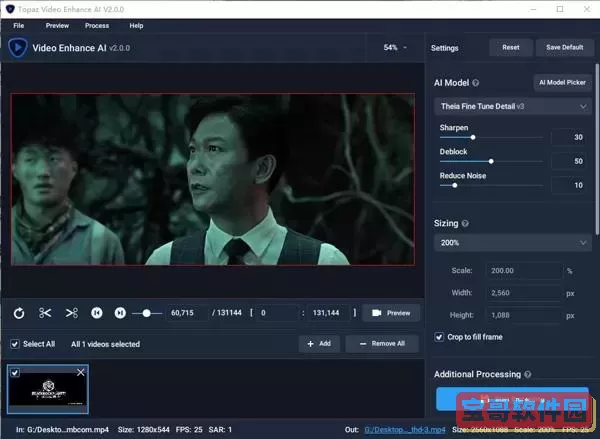This screenshot has height=439, width=600.
Task: Click the 'FPS: 25' input status text
Action: pos(189,430)
